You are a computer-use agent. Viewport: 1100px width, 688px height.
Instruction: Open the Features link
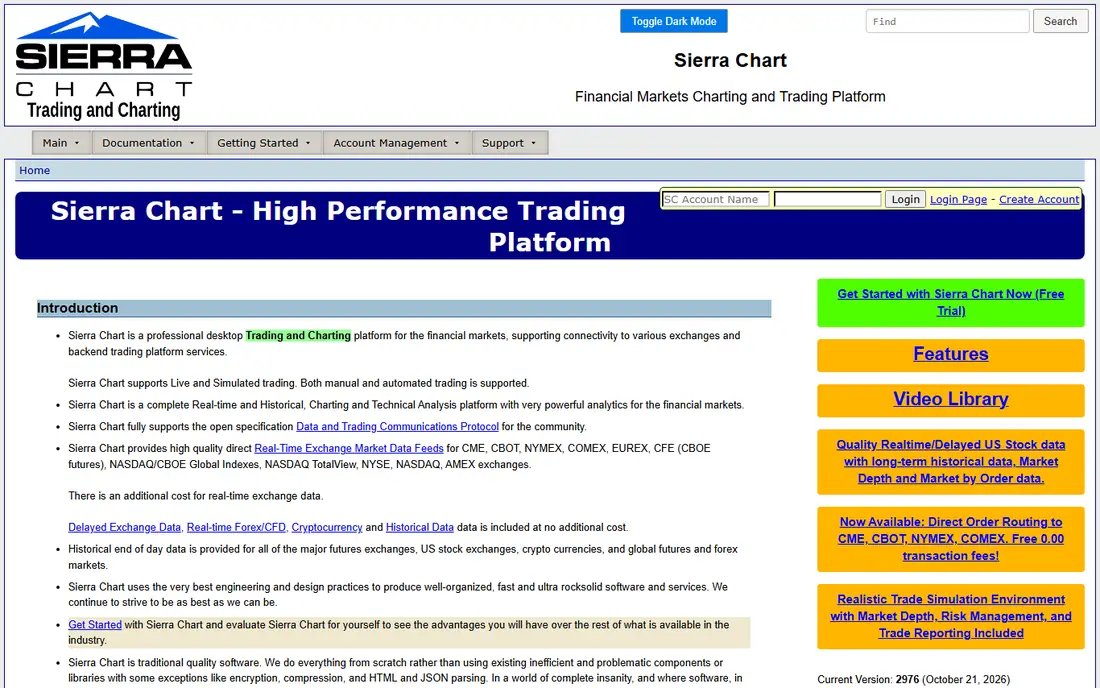click(x=951, y=354)
